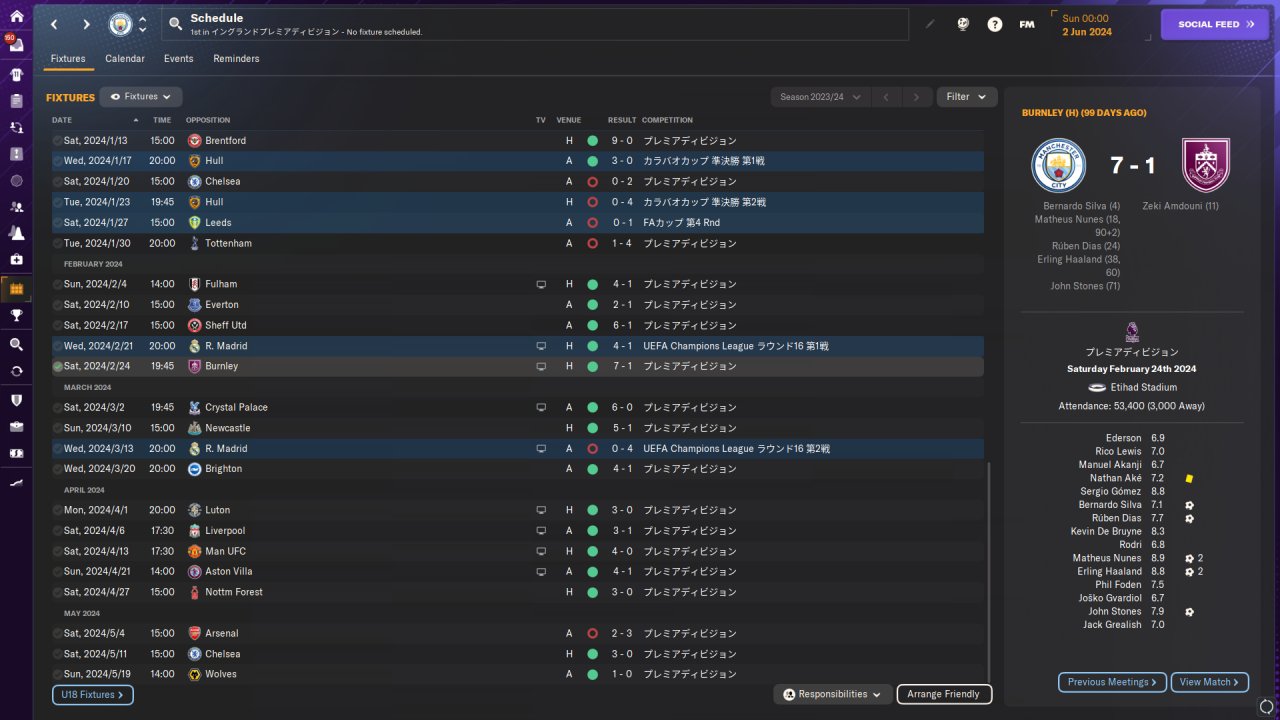Click the Manchester City badge in top bar
The width and height of the screenshot is (1280, 720).
pos(120,24)
